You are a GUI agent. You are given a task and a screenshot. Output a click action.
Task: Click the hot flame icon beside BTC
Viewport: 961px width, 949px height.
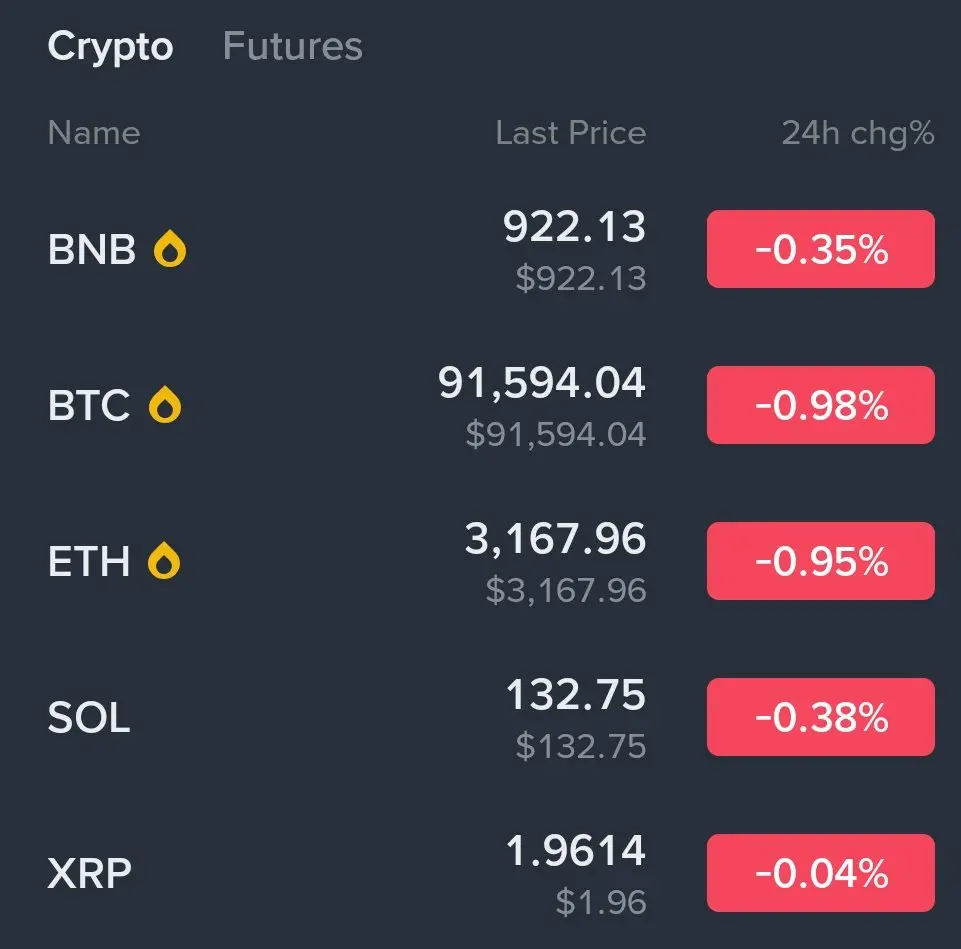tap(165, 406)
